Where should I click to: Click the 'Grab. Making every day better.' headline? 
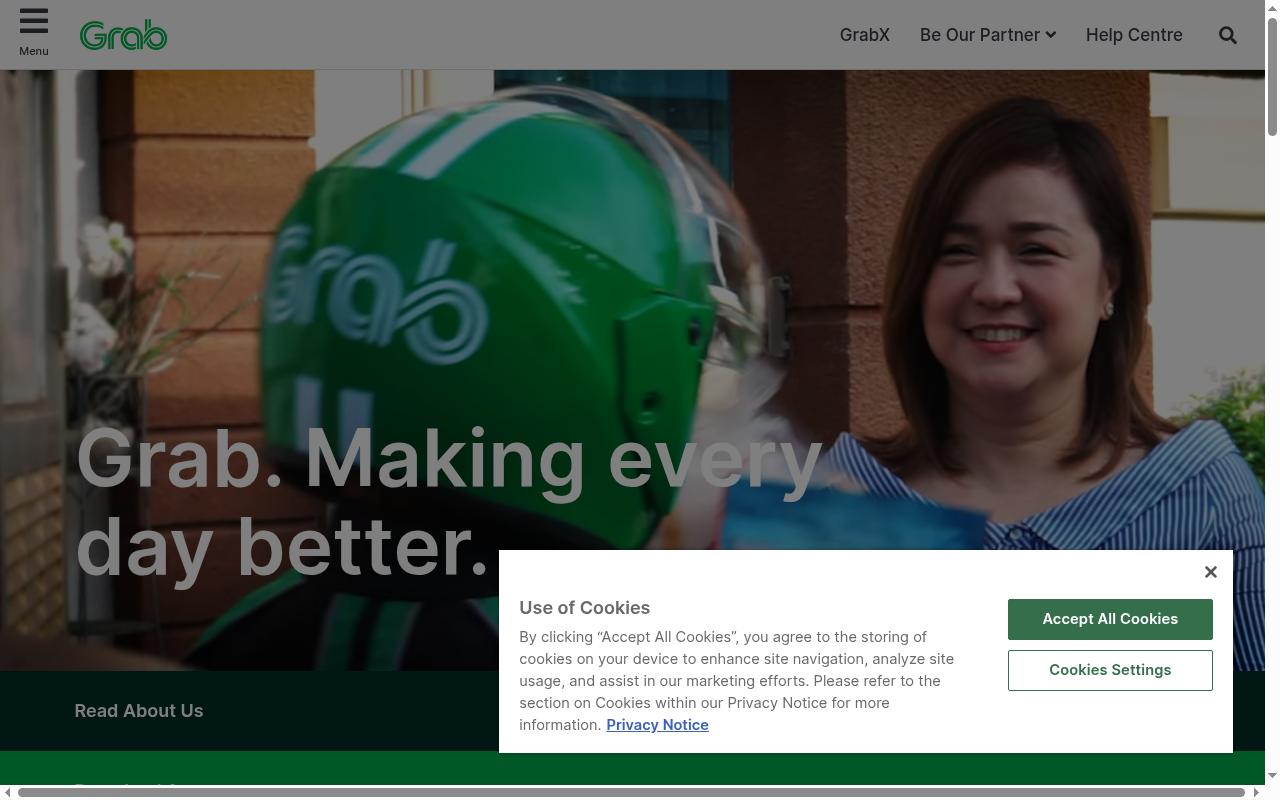[x=450, y=502]
